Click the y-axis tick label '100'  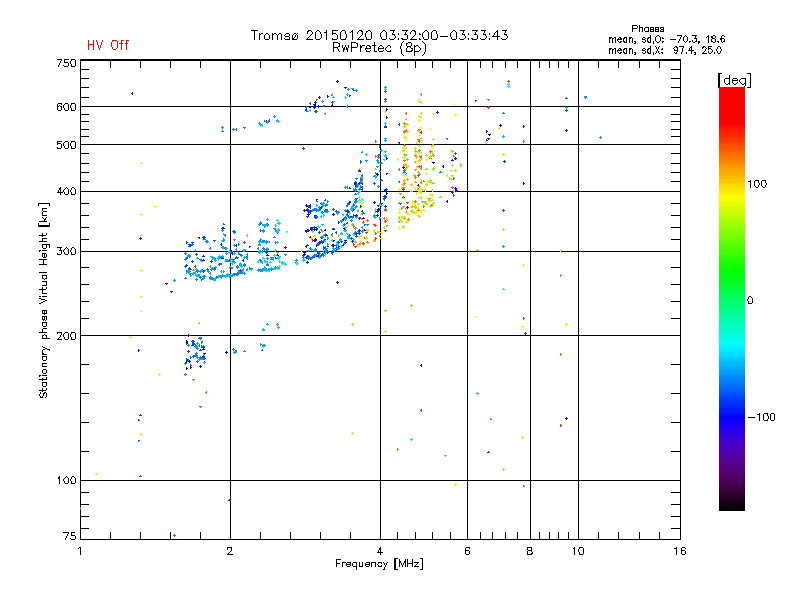pyautogui.click(x=66, y=481)
